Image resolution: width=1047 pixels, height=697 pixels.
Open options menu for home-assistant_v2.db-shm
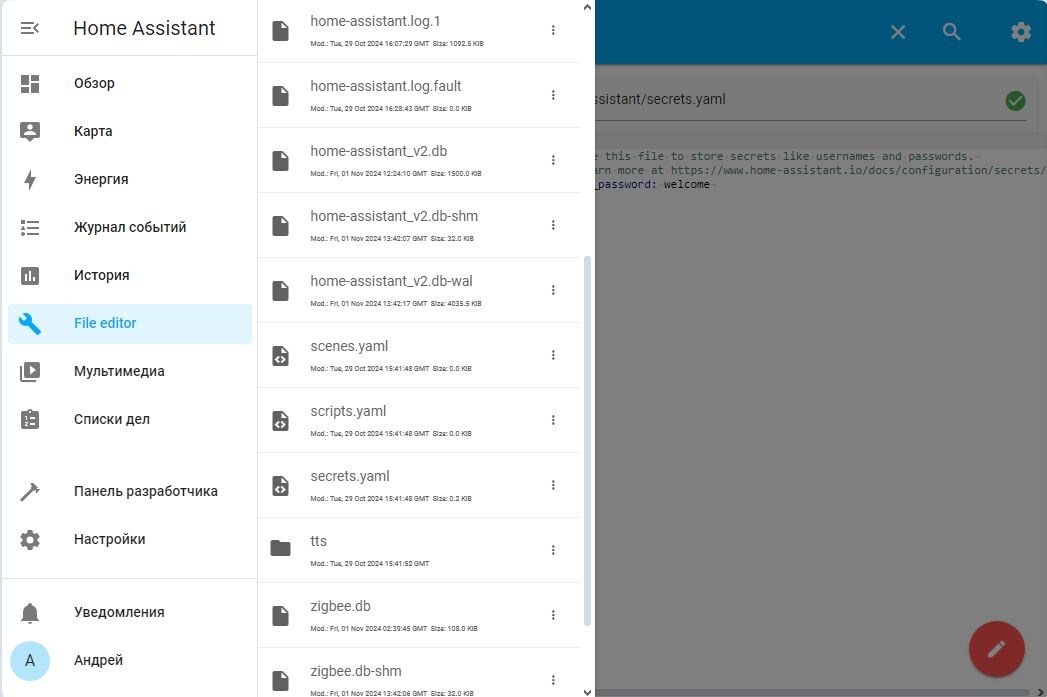click(553, 225)
